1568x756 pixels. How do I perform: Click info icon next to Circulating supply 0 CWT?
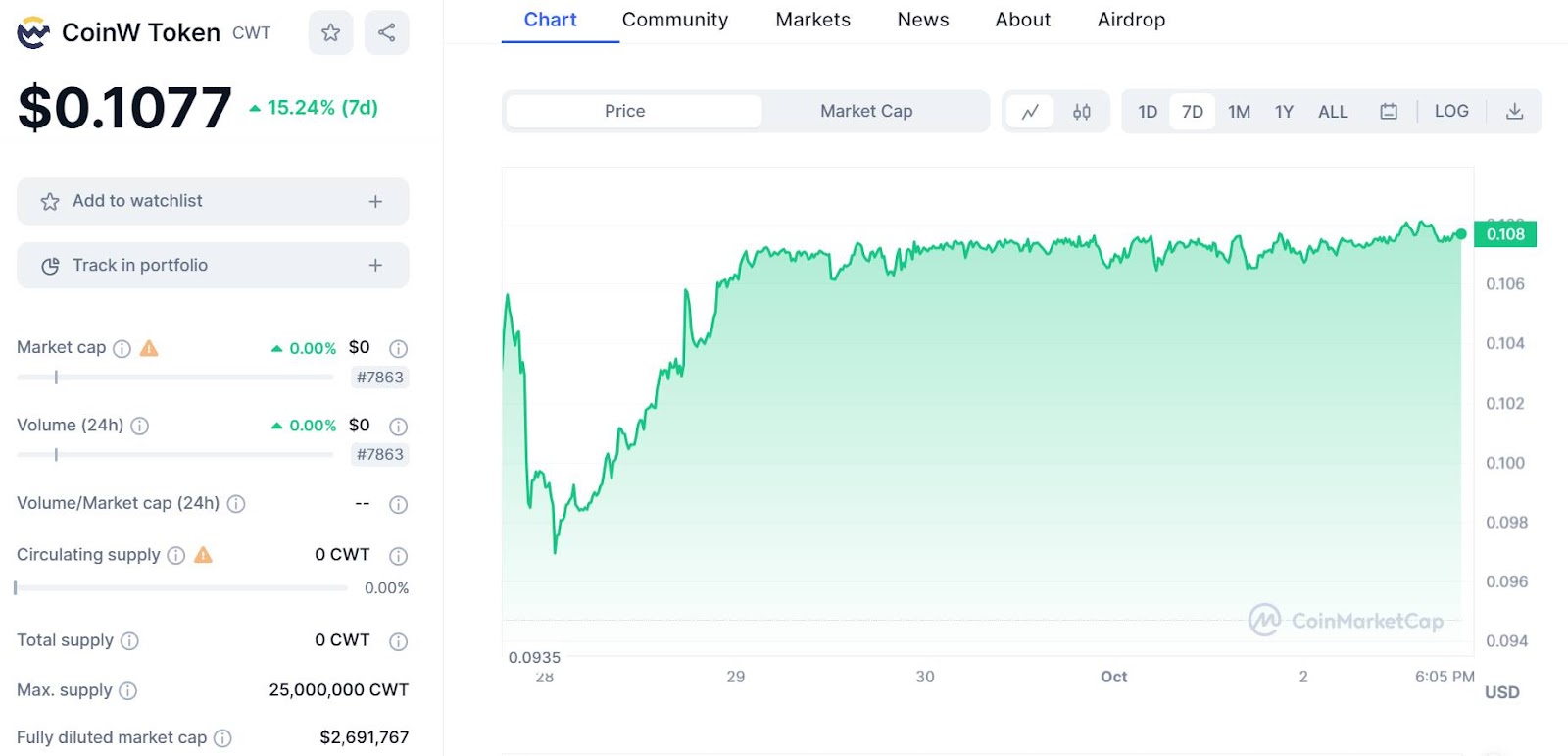pyautogui.click(x=398, y=556)
